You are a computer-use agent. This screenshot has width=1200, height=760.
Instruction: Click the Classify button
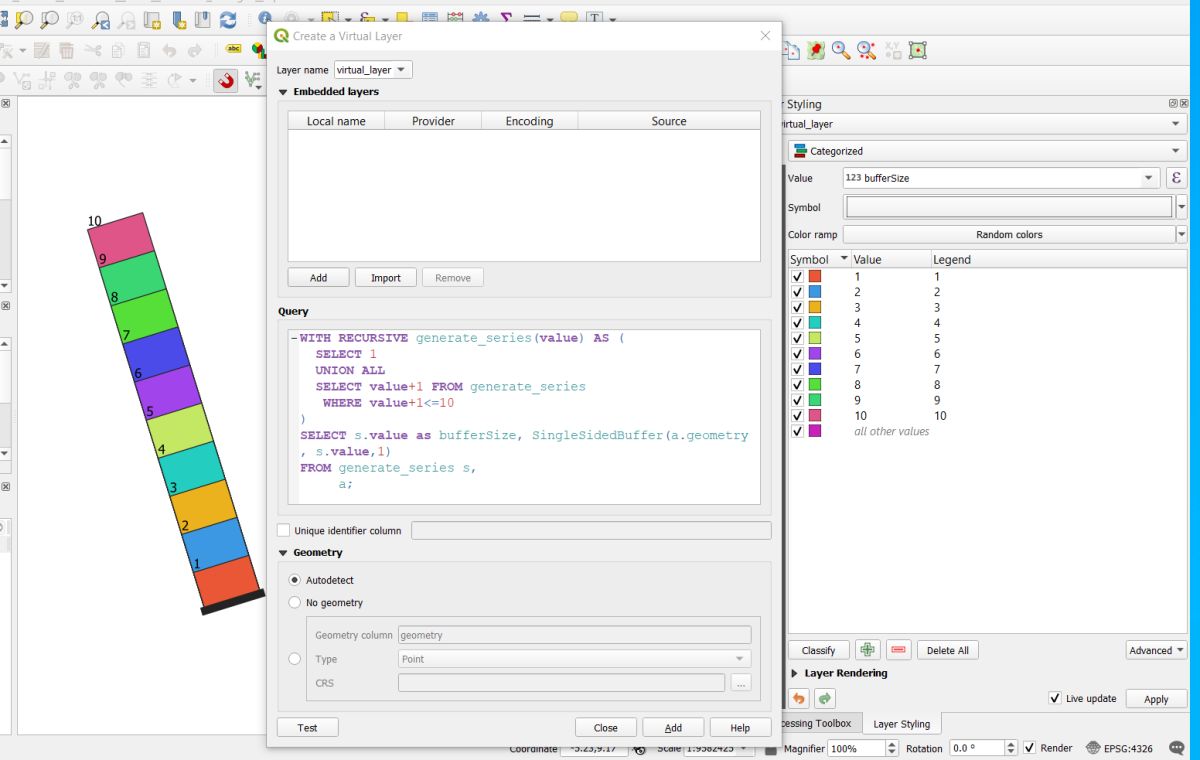(818, 650)
